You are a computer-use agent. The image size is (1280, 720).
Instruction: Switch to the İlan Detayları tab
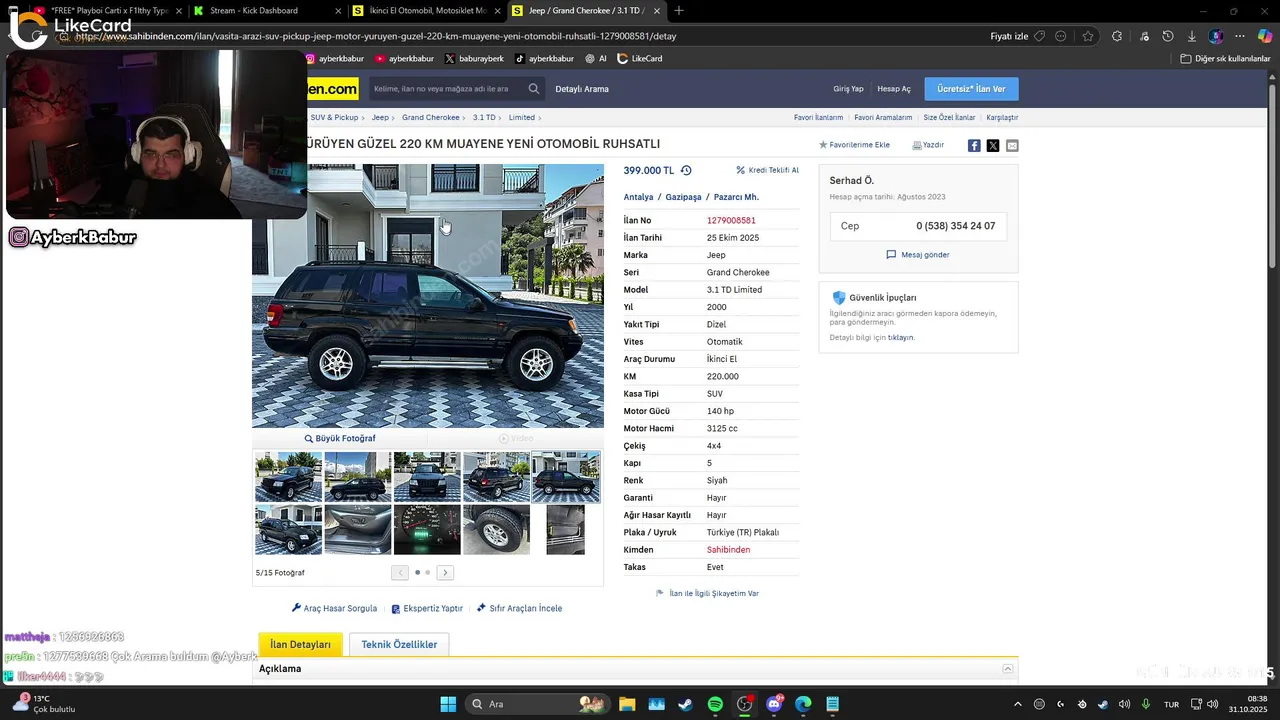point(300,644)
